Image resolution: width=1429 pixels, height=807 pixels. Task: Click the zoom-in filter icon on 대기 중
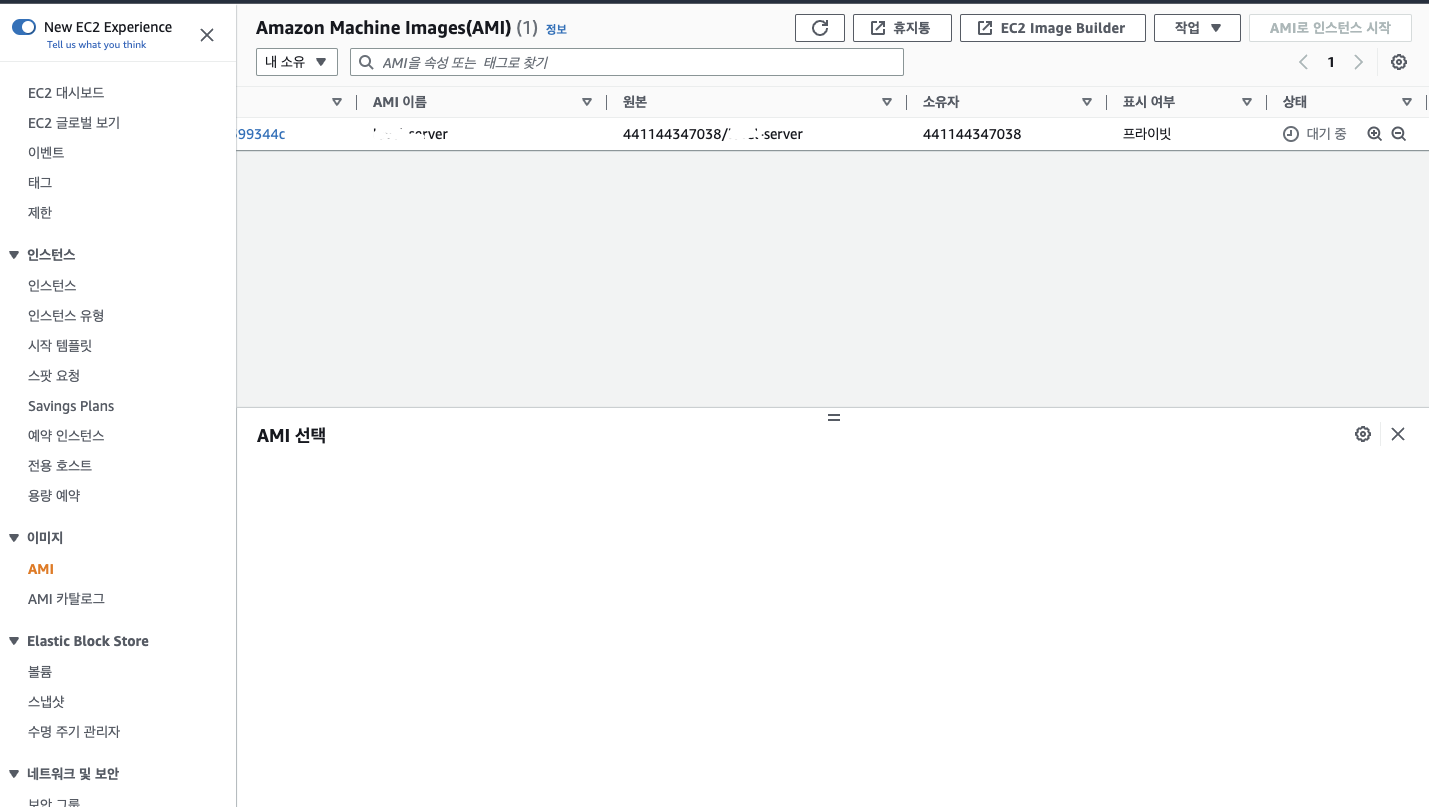coord(1374,134)
